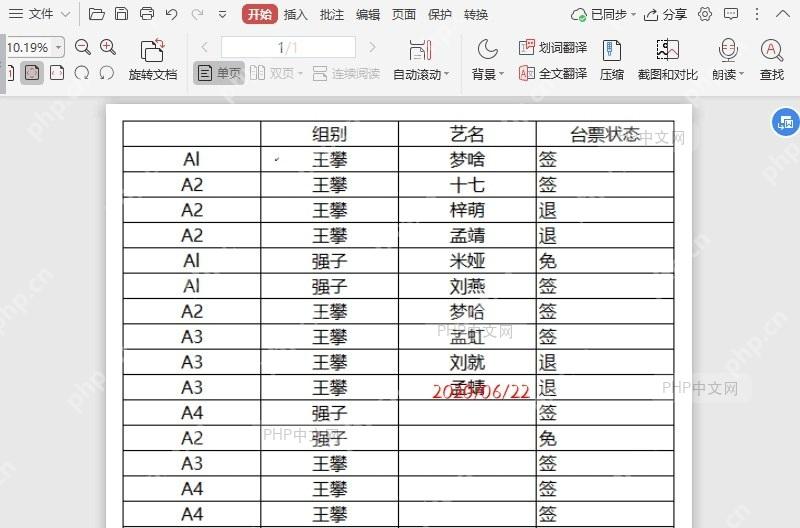Click the 孟虹 cell
This screenshot has height=528, width=800.
point(467,337)
